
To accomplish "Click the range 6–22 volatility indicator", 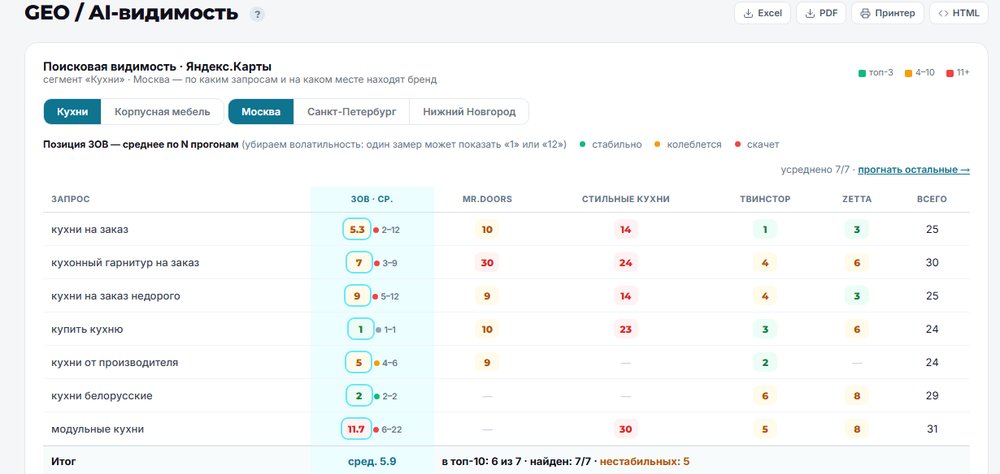I will click(388, 429).
